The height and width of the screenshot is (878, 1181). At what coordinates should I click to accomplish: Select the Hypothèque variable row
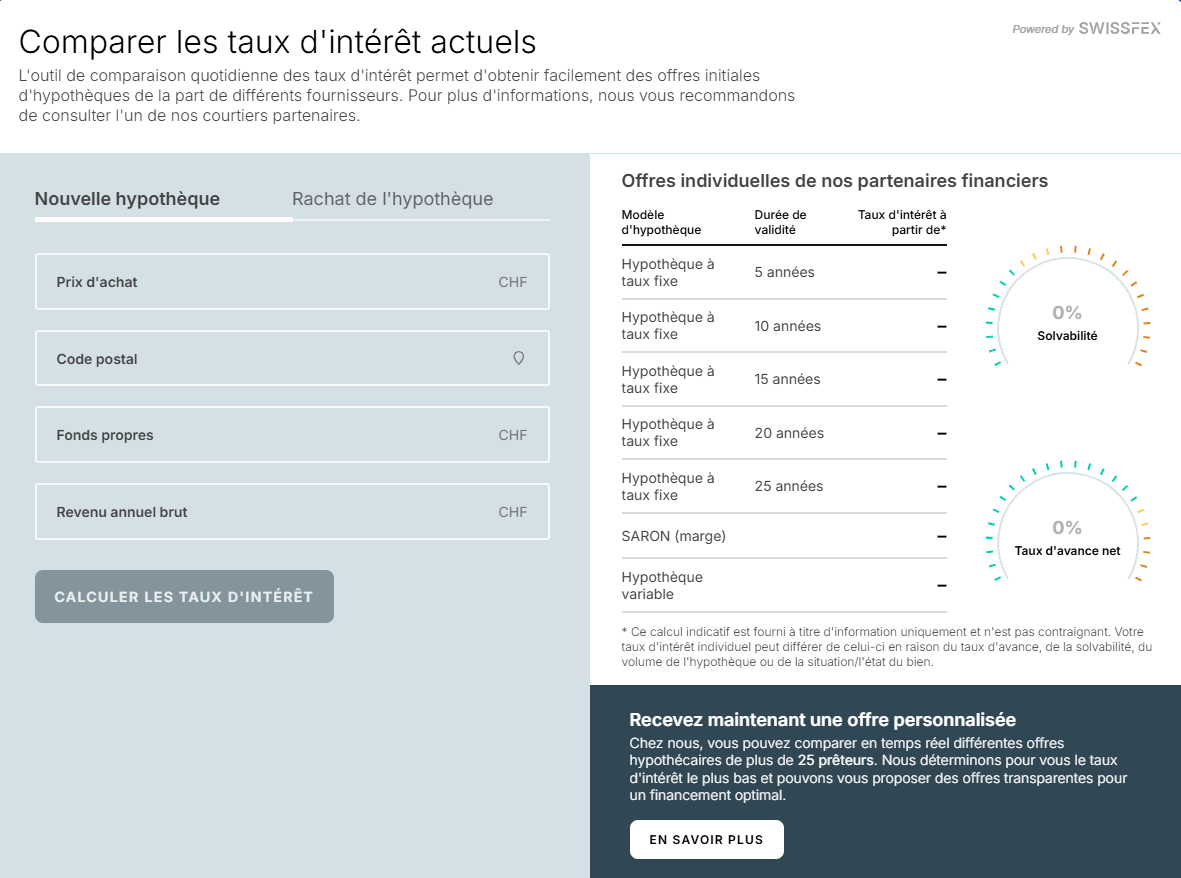[784, 586]
